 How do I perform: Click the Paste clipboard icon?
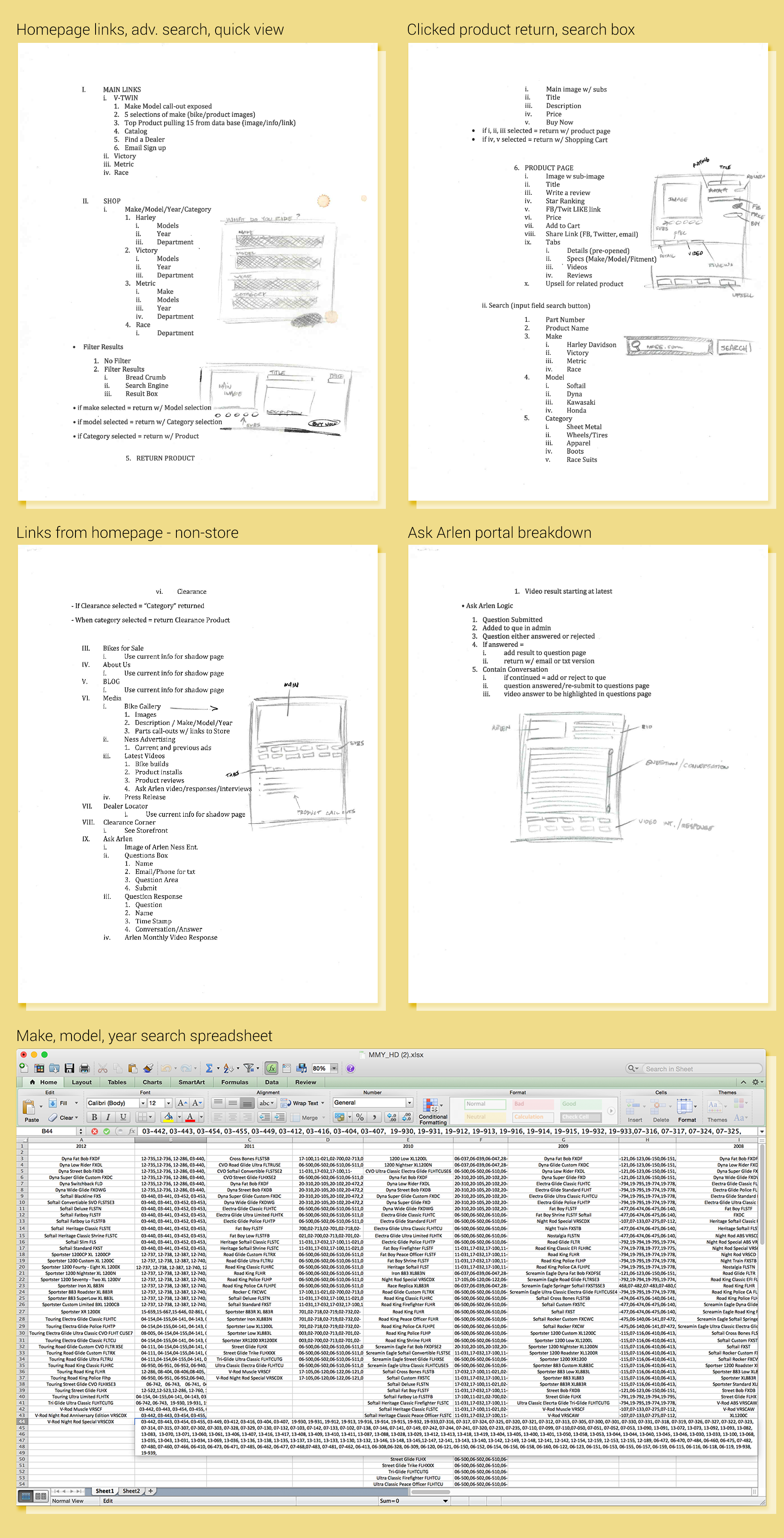click(x=30, y=1106)
